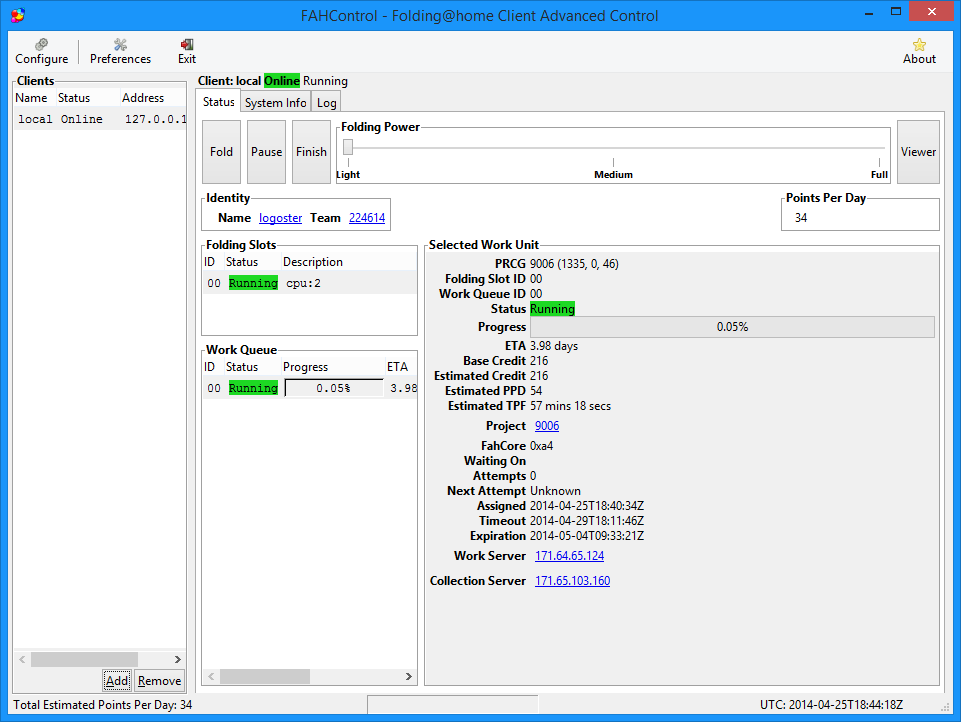Click the Work Queue horizontal scrollbar thumb

coord(265,677)
